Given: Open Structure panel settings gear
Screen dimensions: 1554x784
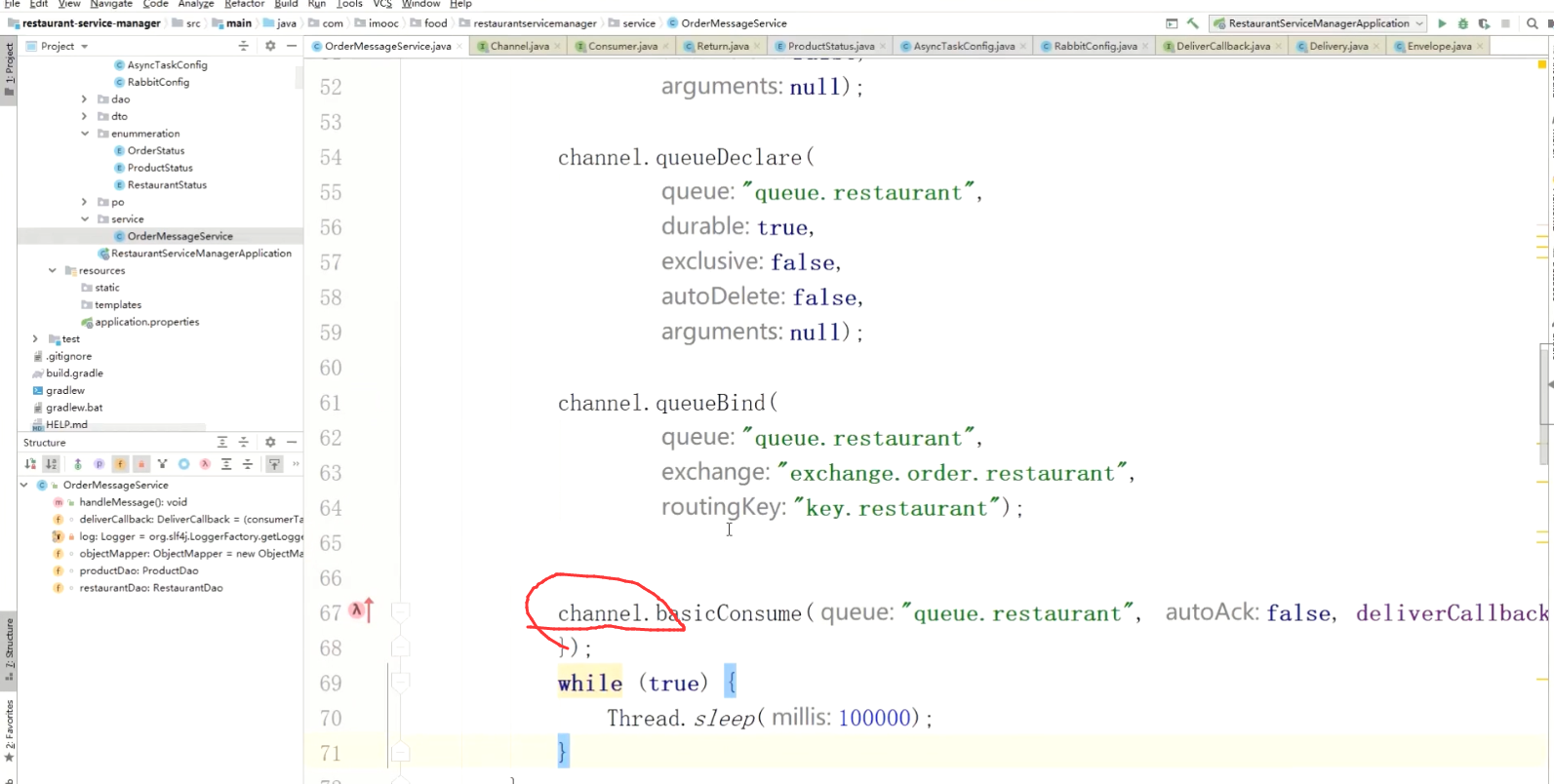Looking at the screenshot, I should (x=270, y=442).
